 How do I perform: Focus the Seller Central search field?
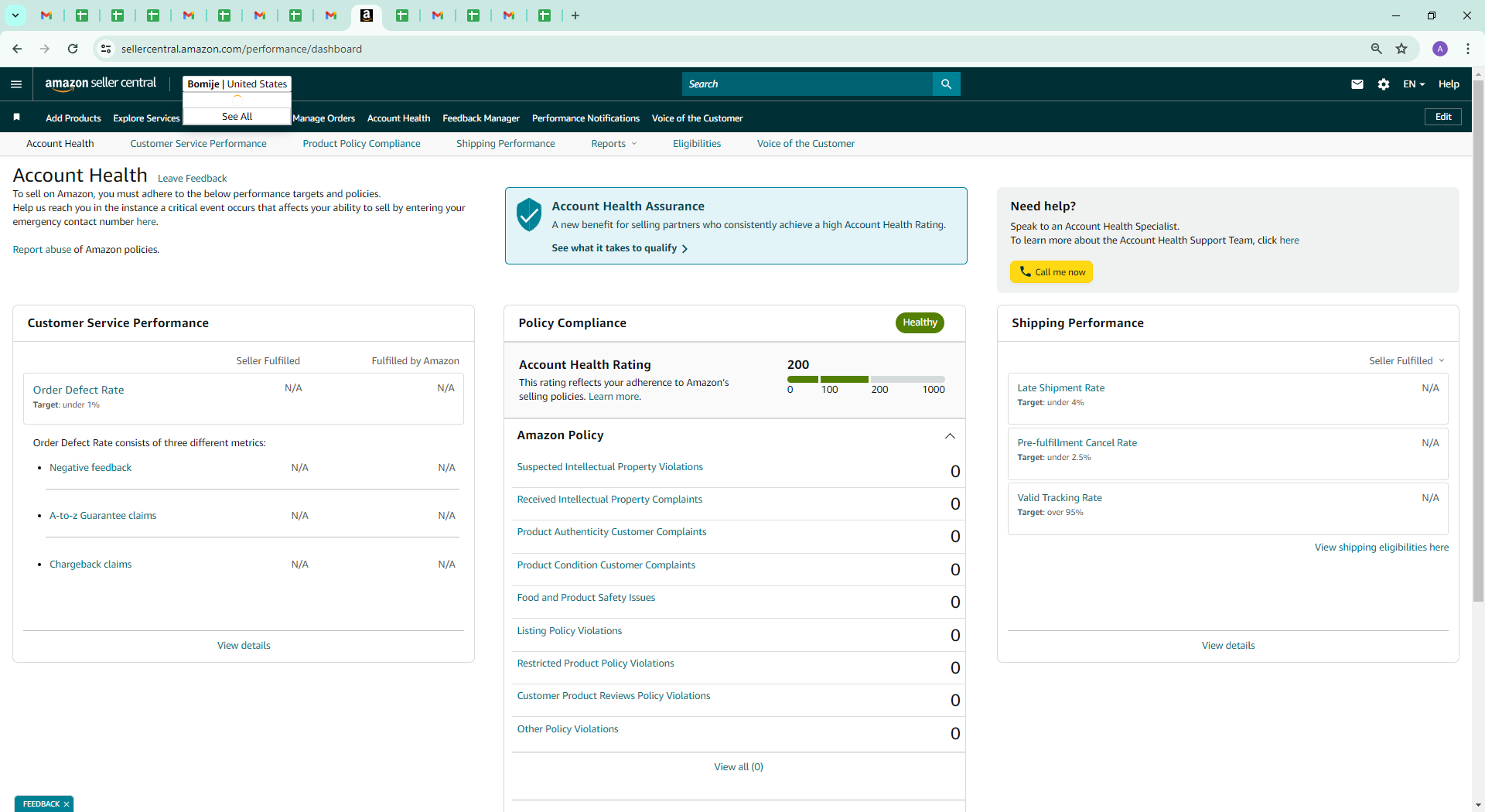pyautogui.click(x=807, y=84)
